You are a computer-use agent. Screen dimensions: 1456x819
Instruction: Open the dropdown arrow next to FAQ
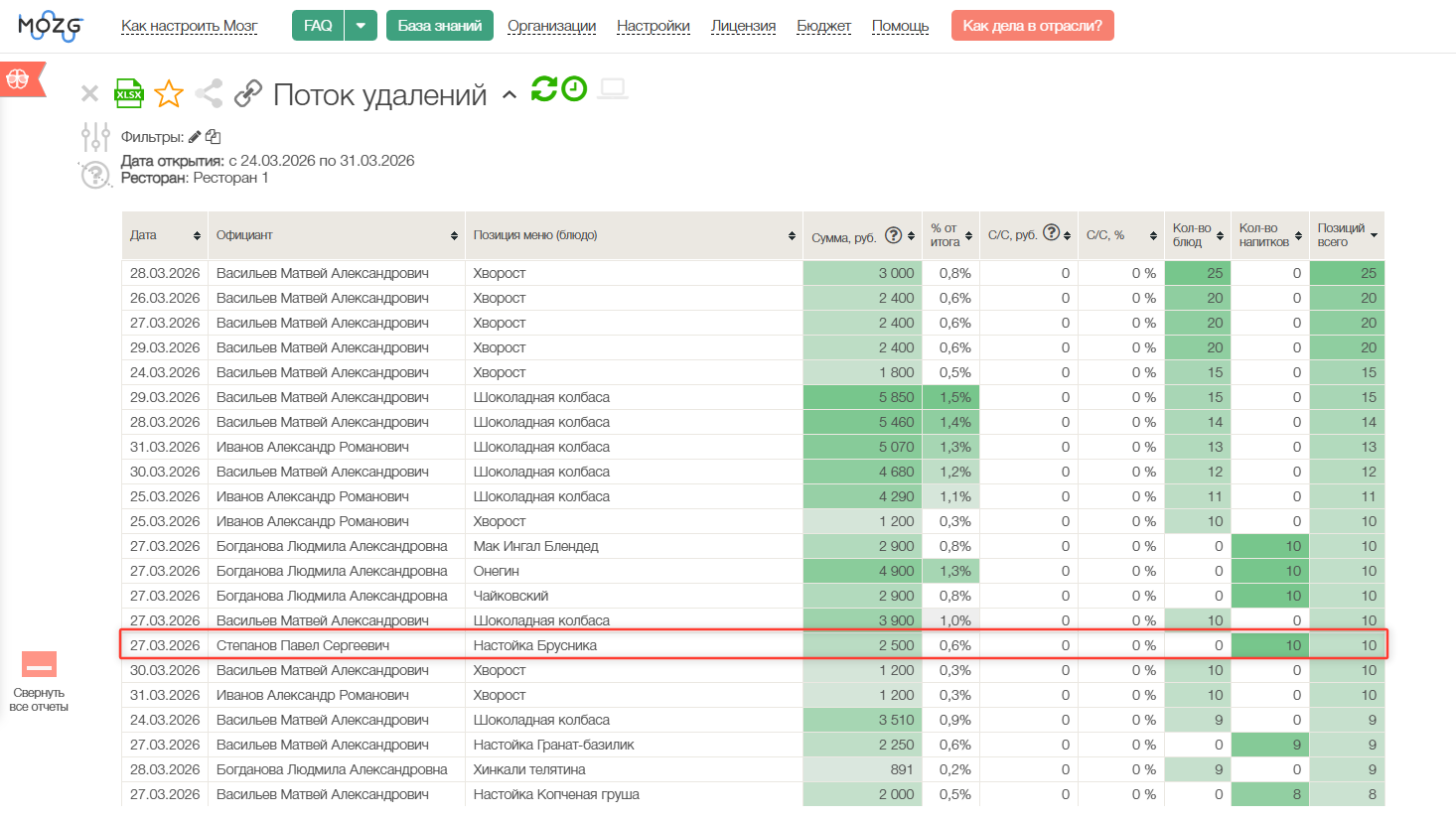[361, 26]
